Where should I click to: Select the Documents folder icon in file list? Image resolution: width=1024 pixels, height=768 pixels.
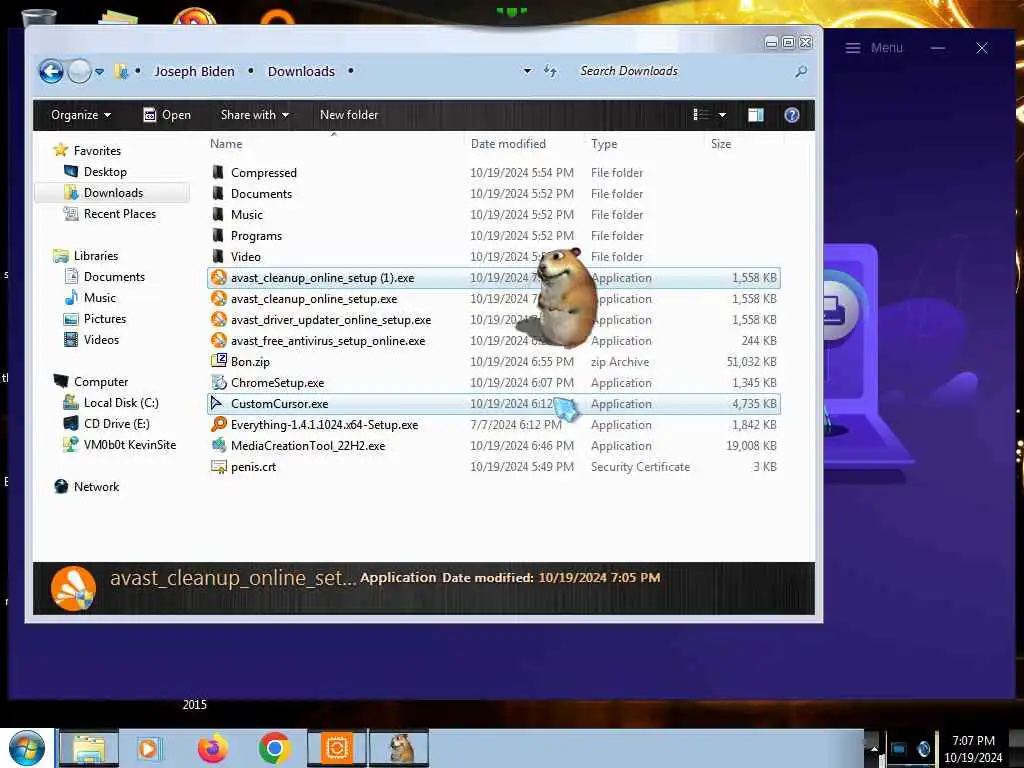pos(218,193)
